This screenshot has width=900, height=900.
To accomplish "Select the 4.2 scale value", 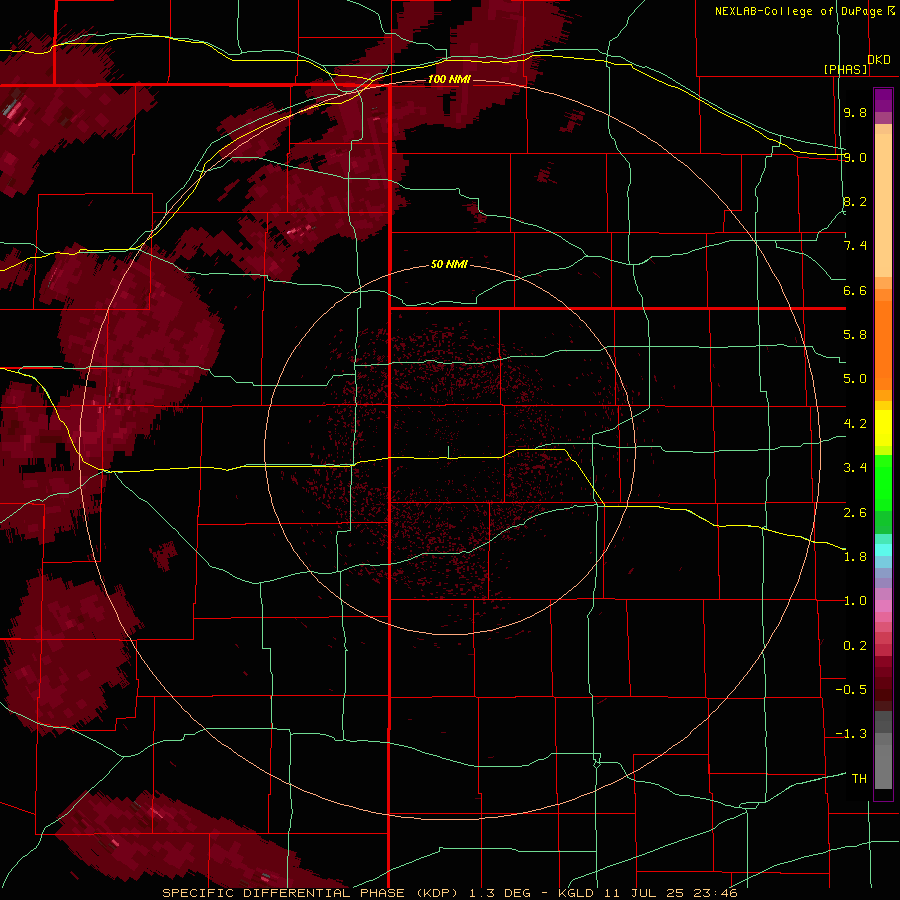I will click(x=855, y=424).
